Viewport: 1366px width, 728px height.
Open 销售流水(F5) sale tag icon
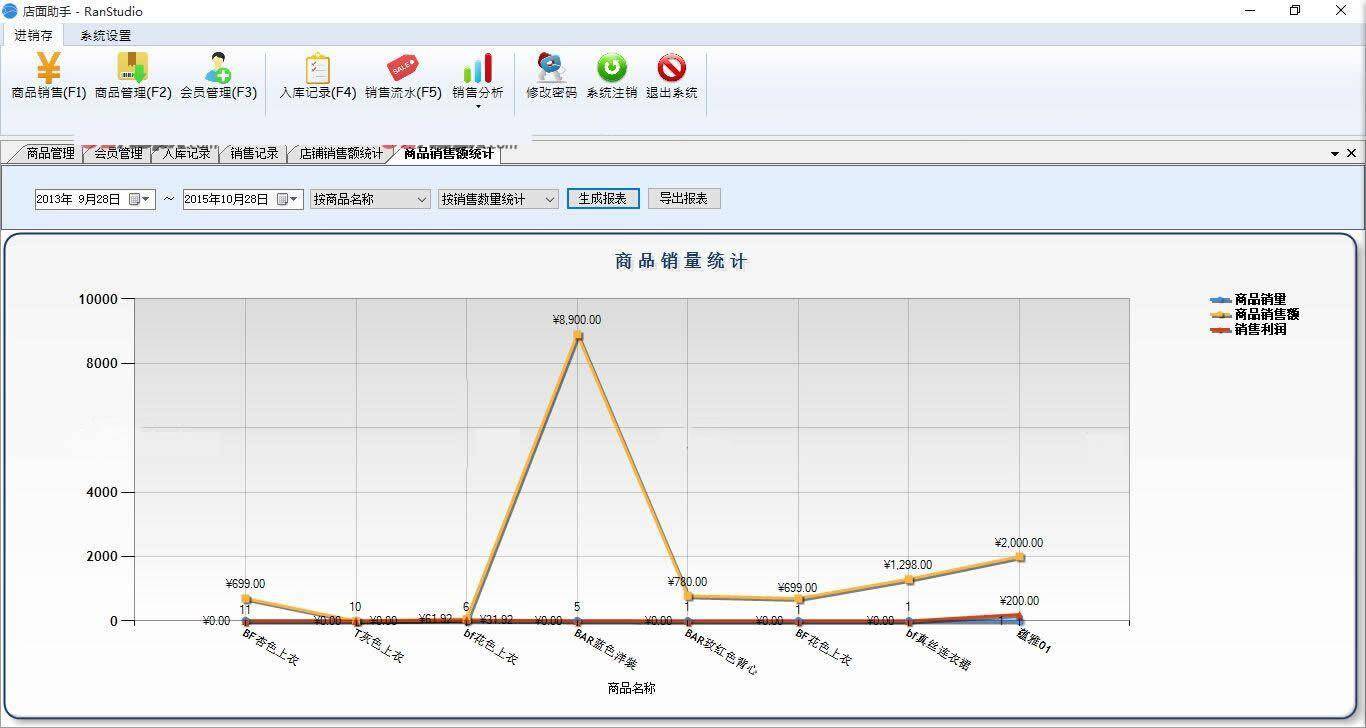tap(402, 69)
